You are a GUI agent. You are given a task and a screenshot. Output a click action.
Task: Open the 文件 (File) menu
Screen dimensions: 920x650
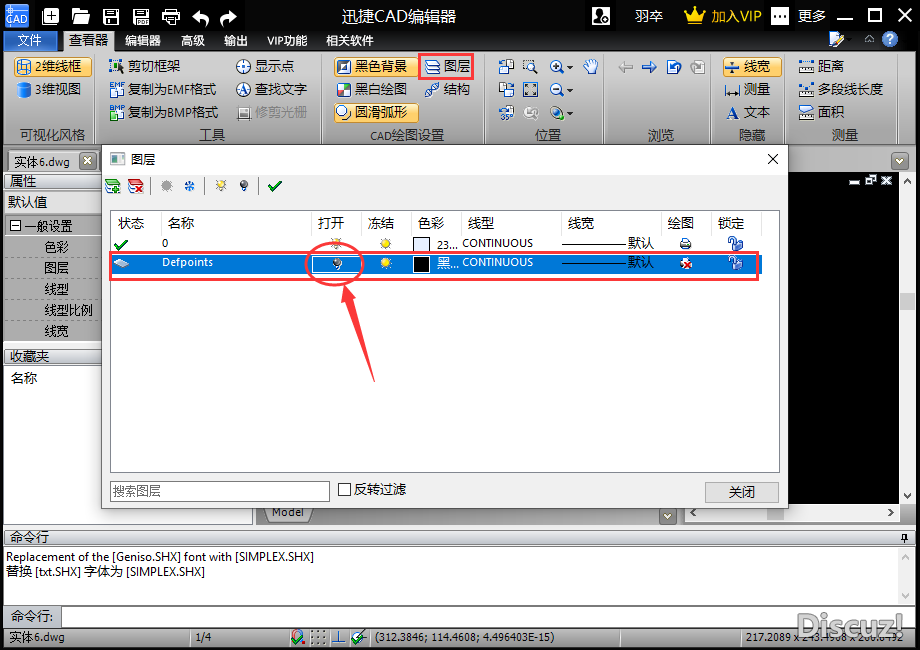coord(30,41)
